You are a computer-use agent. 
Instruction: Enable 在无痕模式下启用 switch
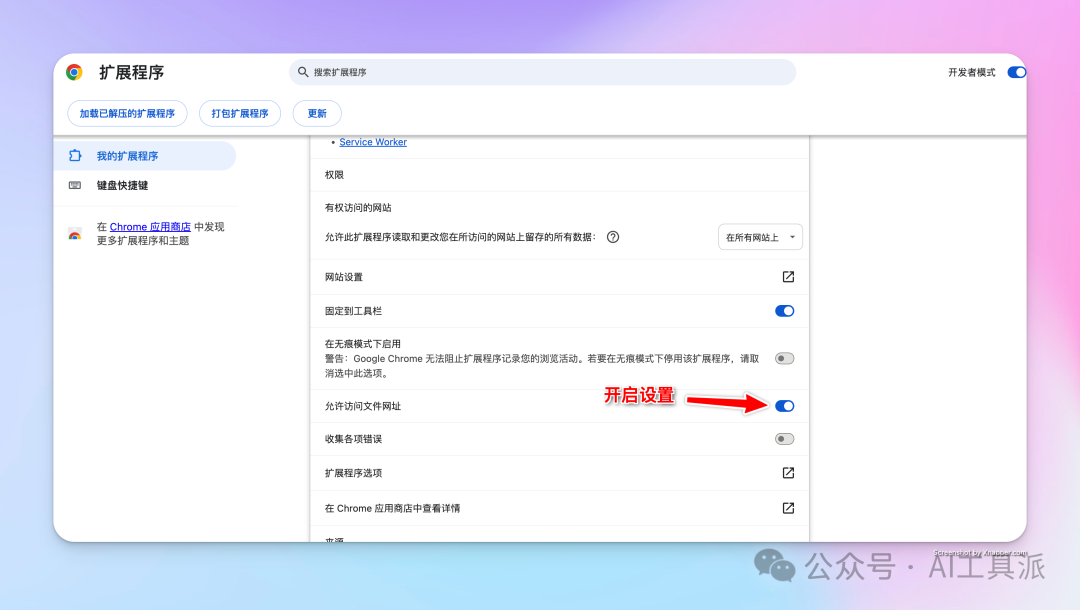point(785,358)
